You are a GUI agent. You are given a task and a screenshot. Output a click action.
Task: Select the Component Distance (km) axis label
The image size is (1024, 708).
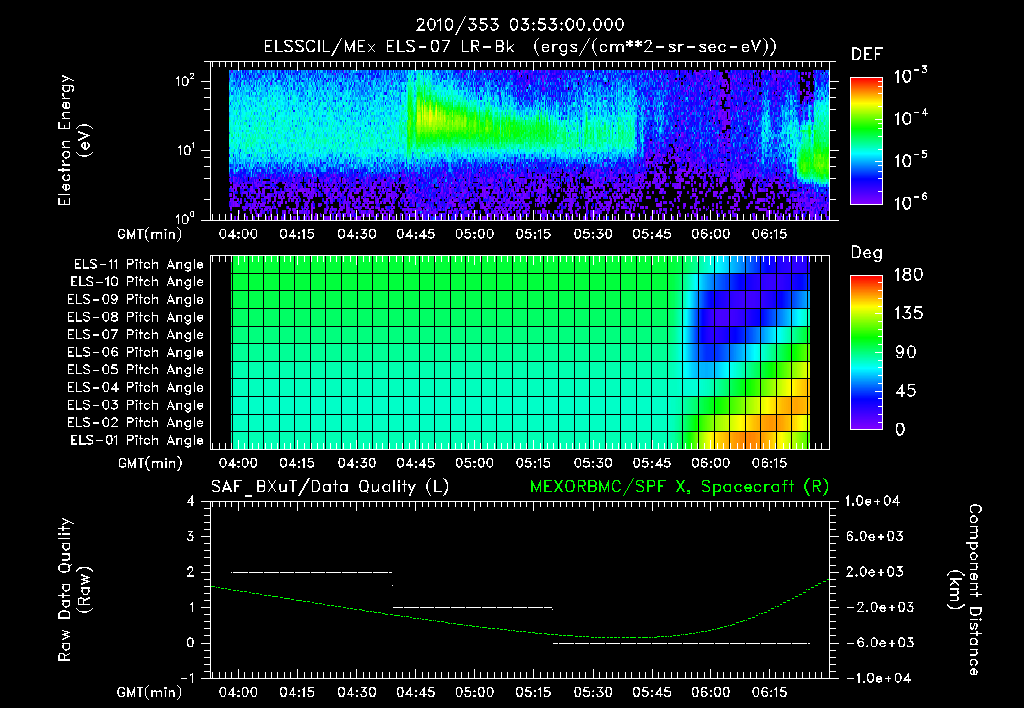[965, 590]
